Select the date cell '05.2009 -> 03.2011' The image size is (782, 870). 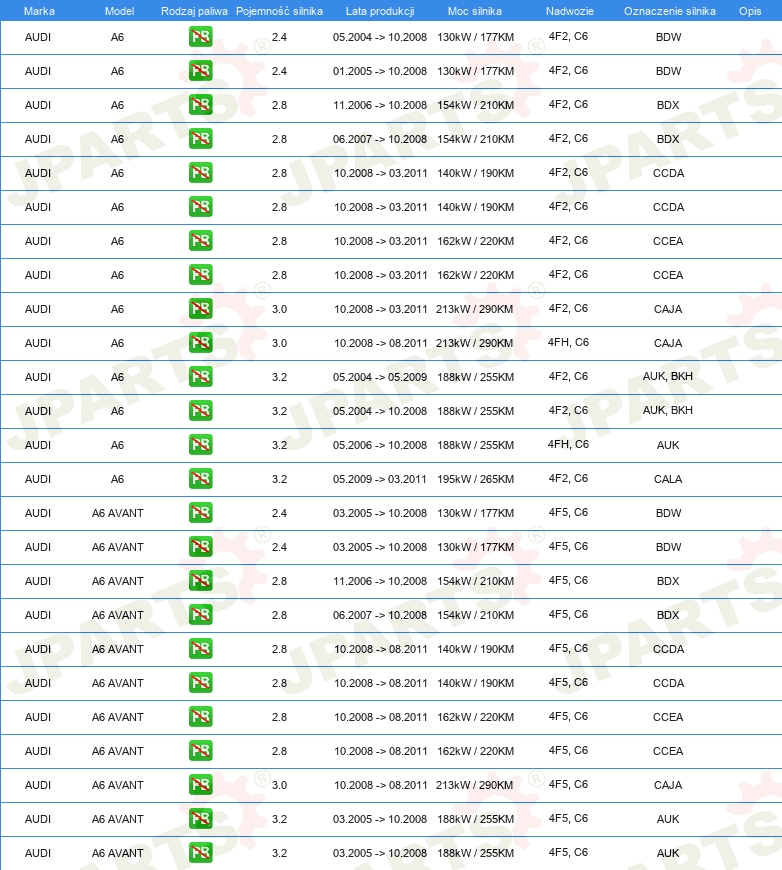[x=380, y=479]
